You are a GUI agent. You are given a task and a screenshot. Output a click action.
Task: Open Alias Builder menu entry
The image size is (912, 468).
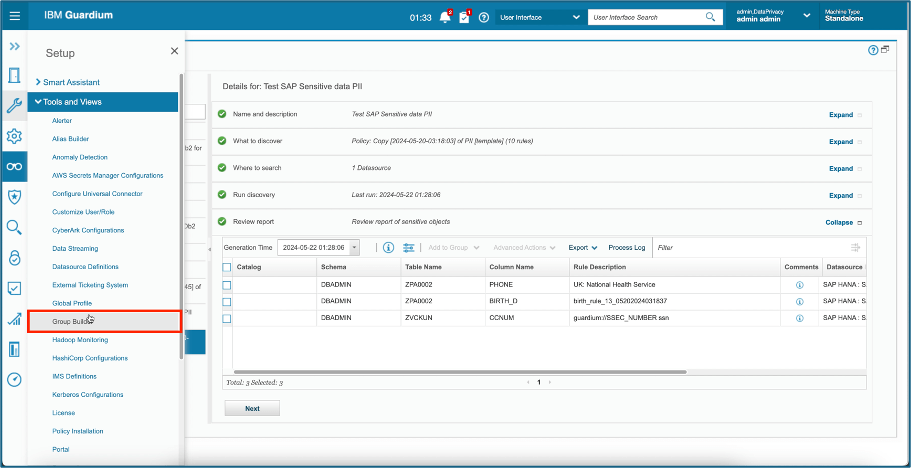[70, 139]
